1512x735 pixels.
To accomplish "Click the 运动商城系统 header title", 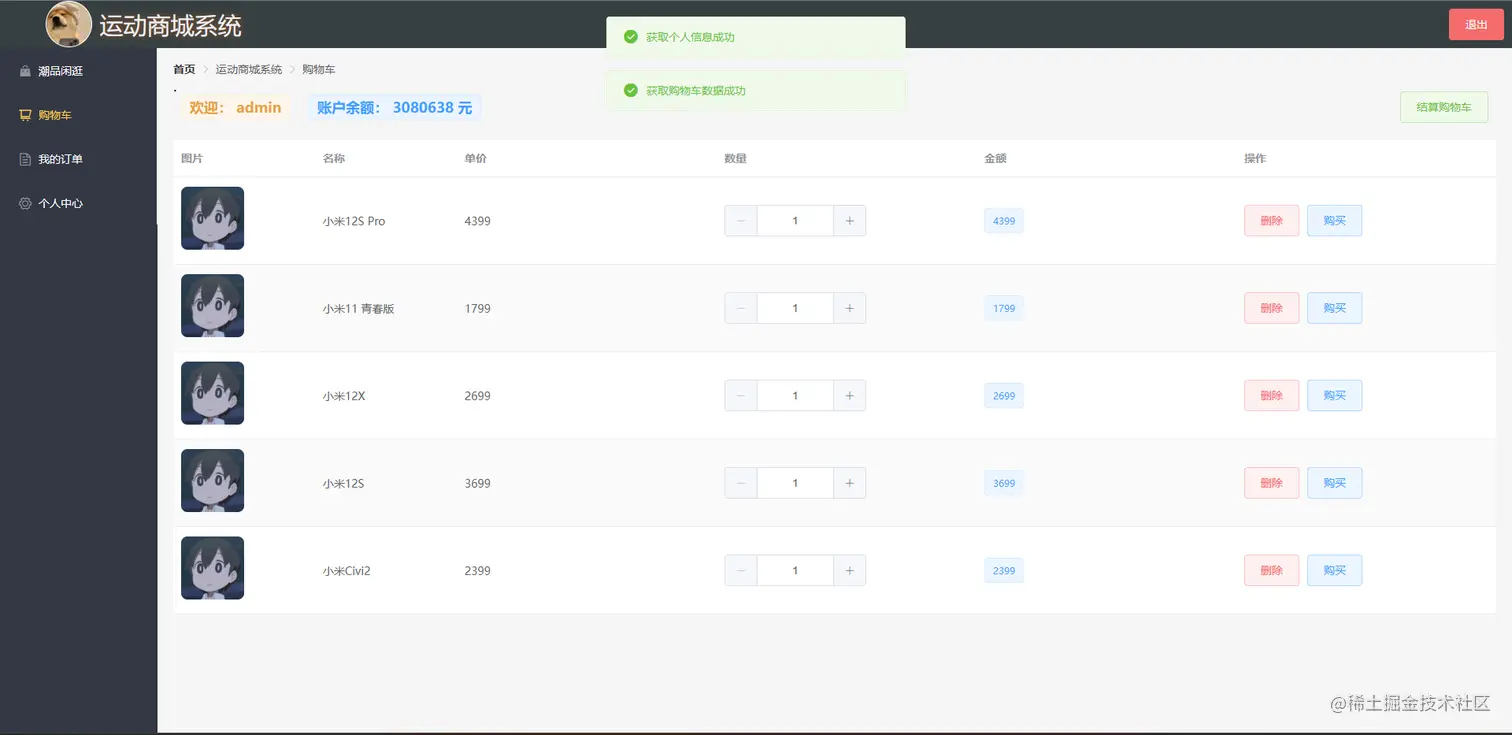I will tap(170, 26).
